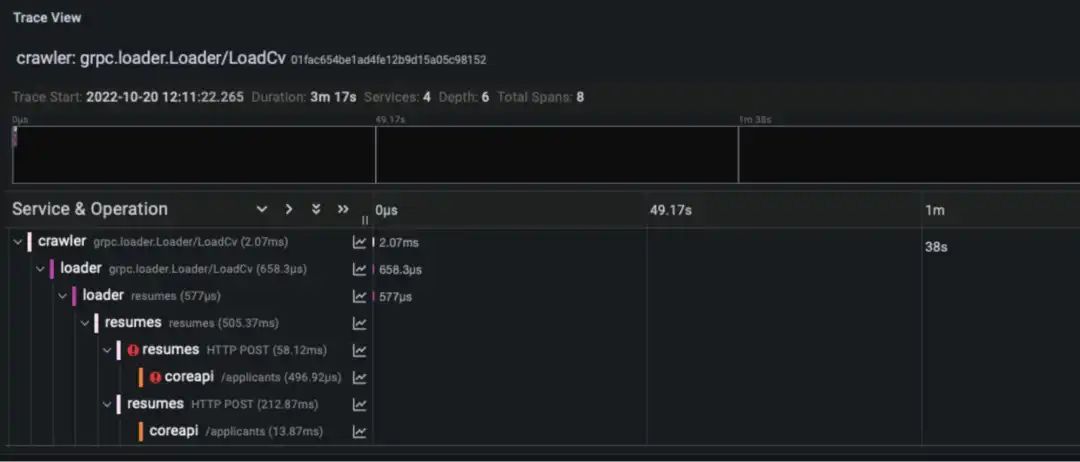Open chart icon for coreapi /applicants (496.92µs)
Image resolution: width=1080 pixels, height=462 pixels.
360,377
